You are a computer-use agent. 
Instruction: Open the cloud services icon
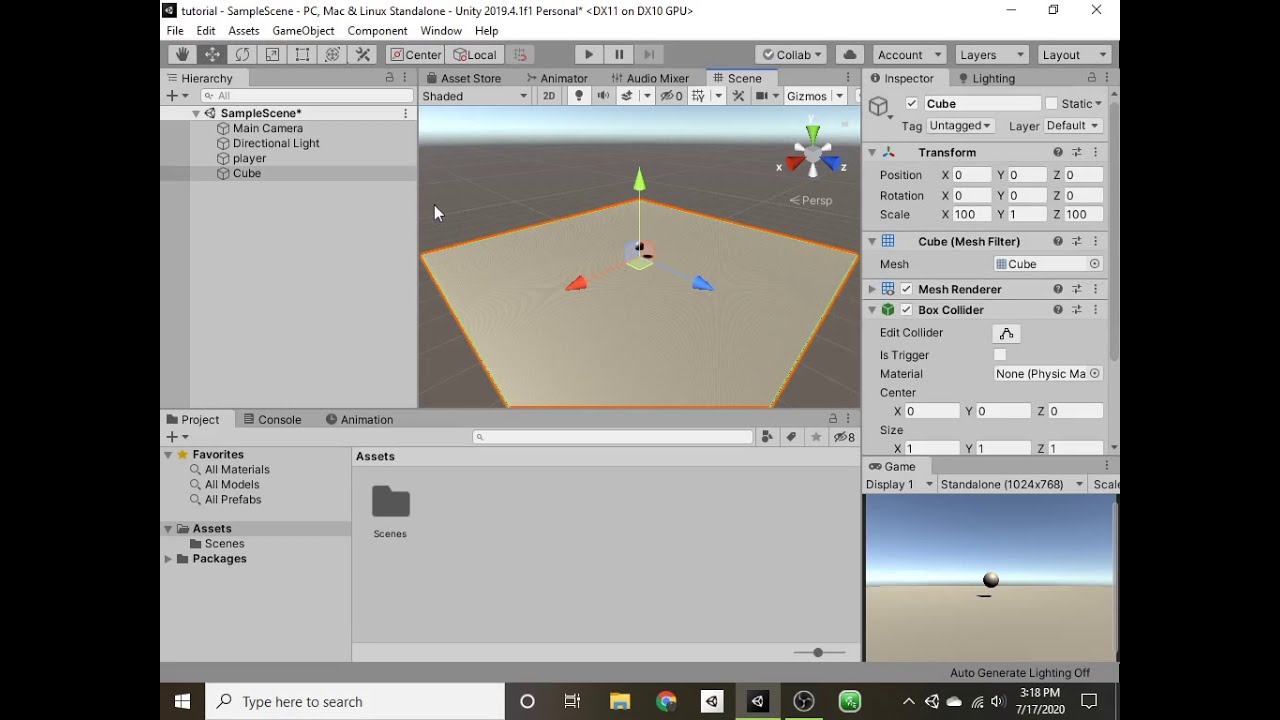(850, 55)
